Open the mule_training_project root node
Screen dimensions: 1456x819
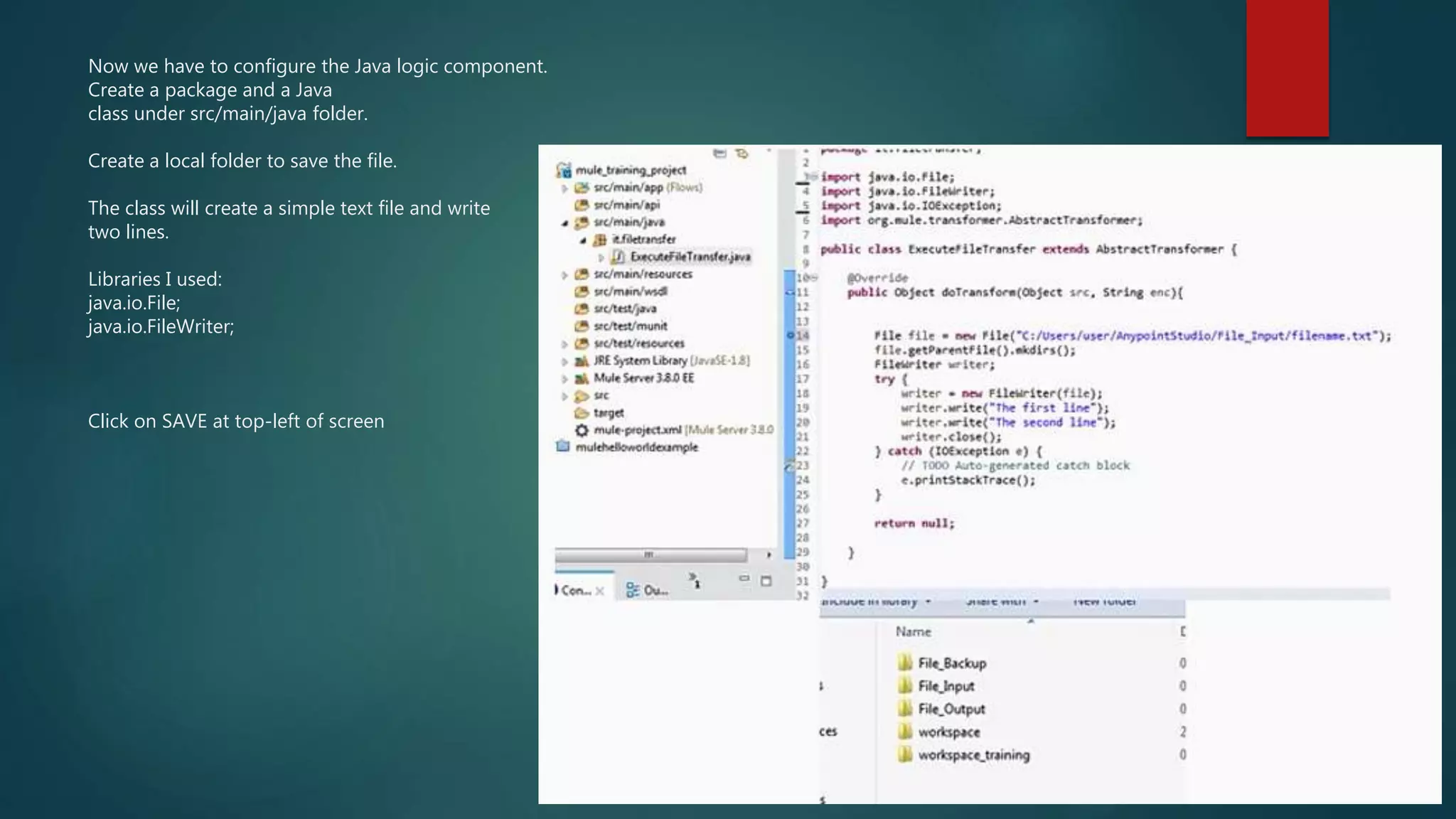[x=630, y=170]
